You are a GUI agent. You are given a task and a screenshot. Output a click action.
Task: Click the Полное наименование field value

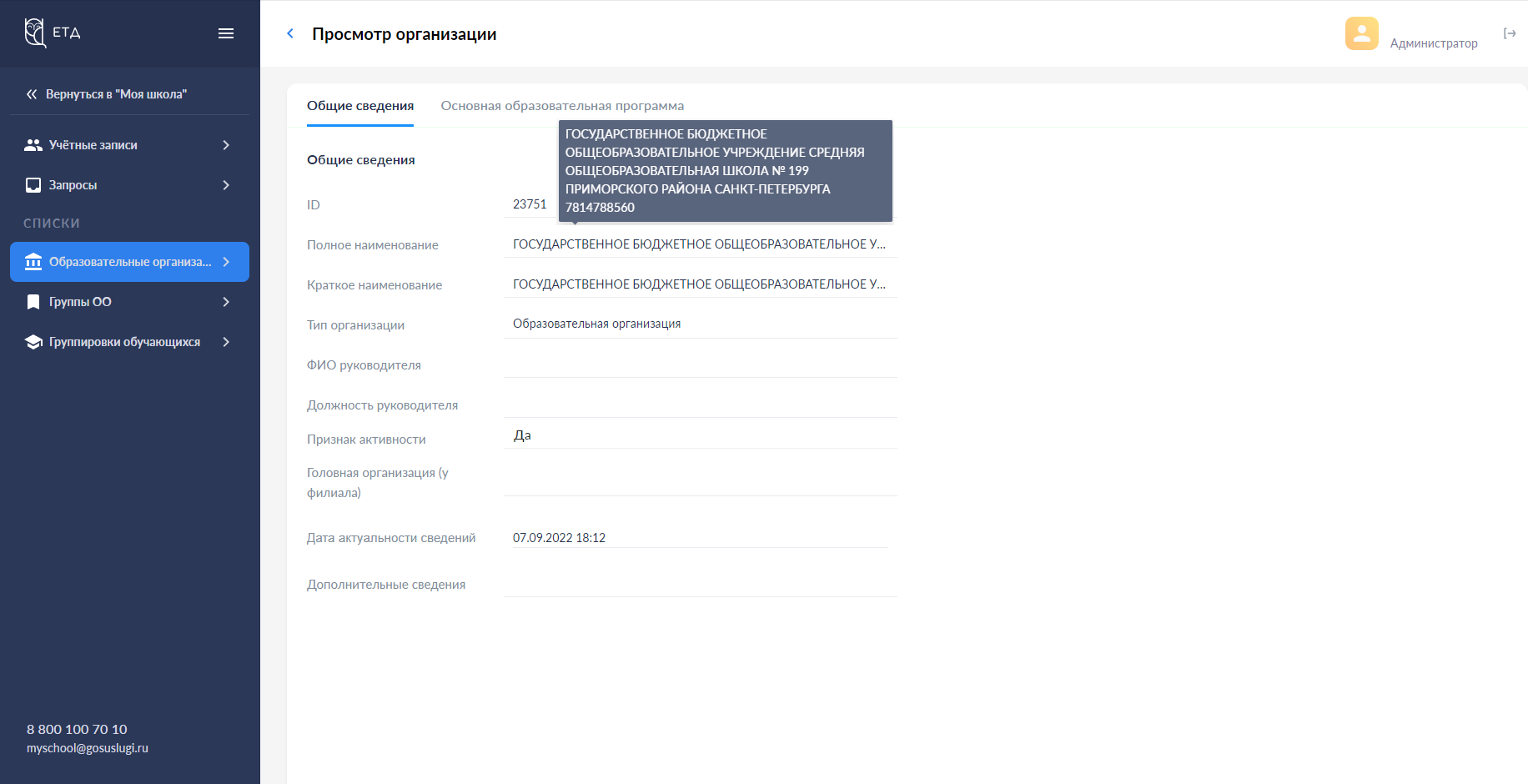(699, 244)
